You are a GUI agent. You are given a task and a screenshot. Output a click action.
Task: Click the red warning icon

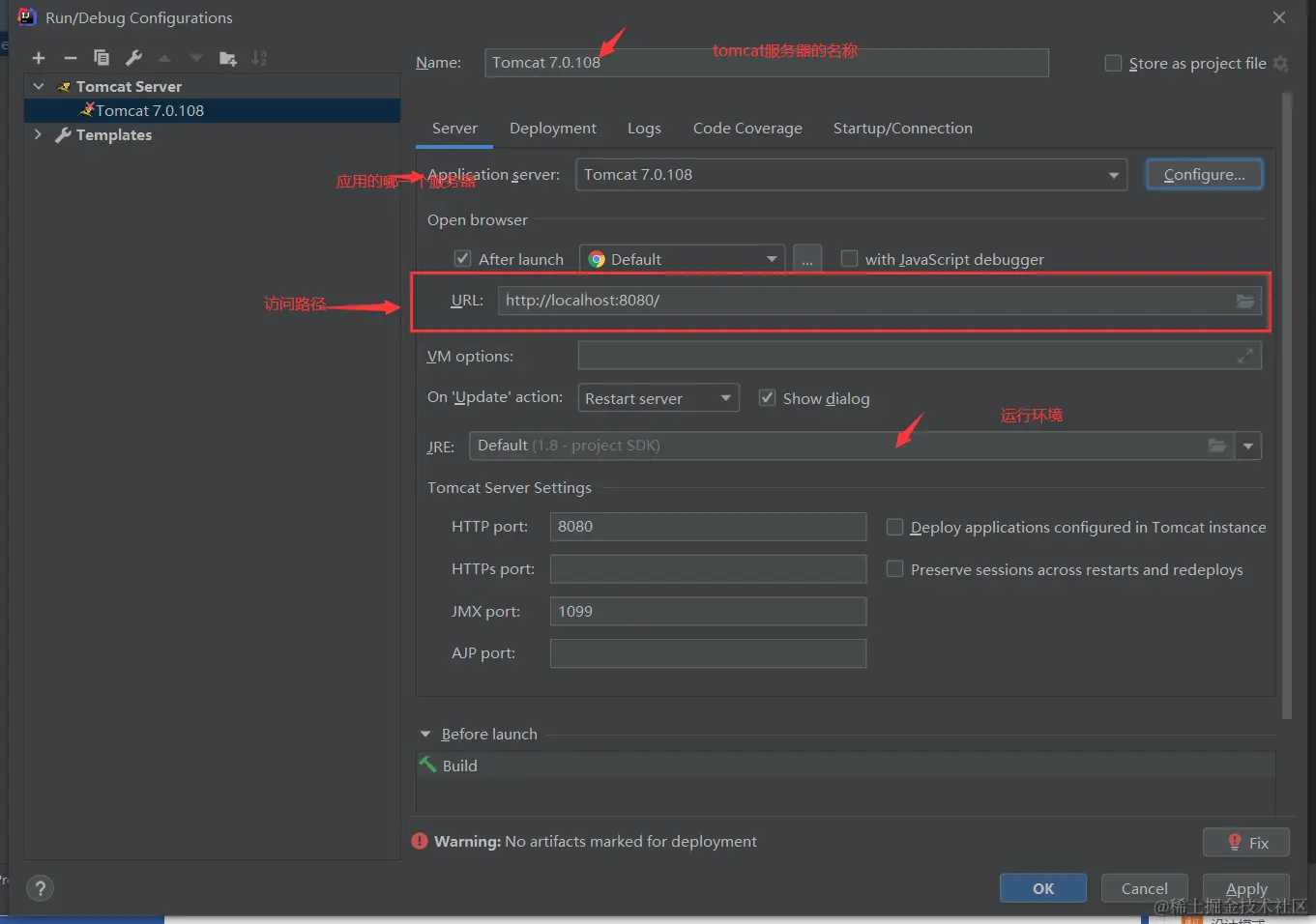tap(420, 841)
